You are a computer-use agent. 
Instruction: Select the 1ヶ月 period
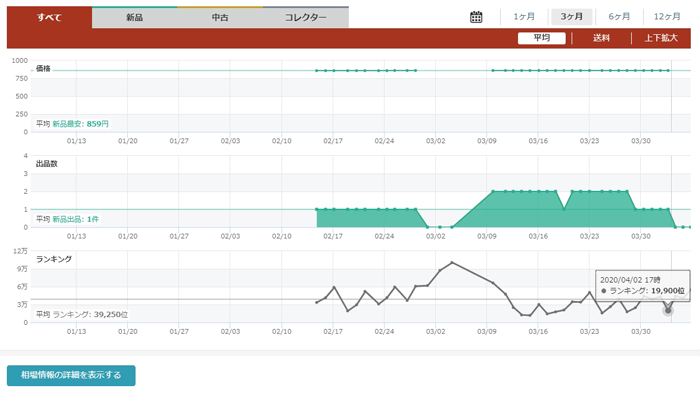(x=524, y=17)
